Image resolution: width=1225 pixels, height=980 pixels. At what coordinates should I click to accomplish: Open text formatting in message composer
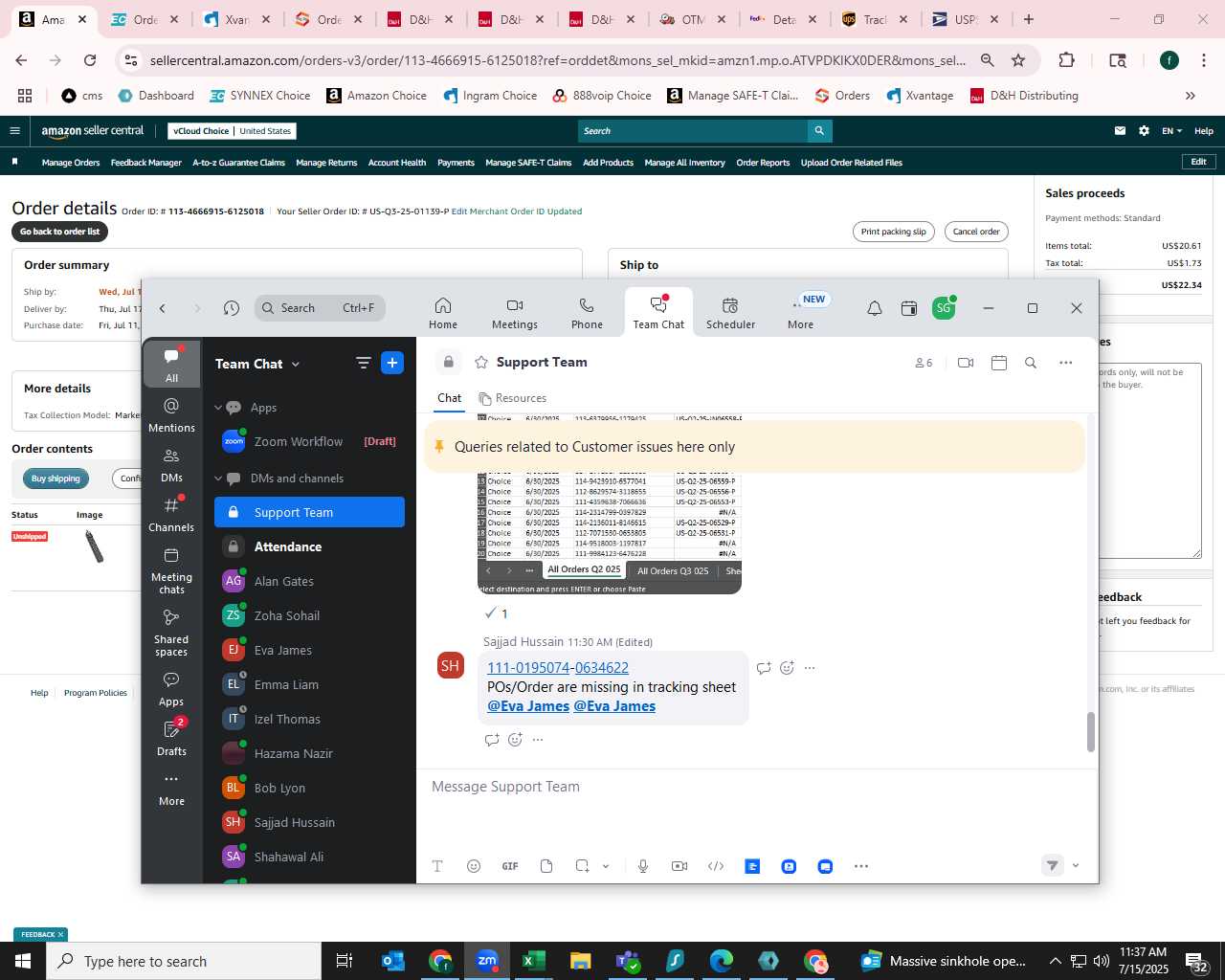click(x=437, y=866)
